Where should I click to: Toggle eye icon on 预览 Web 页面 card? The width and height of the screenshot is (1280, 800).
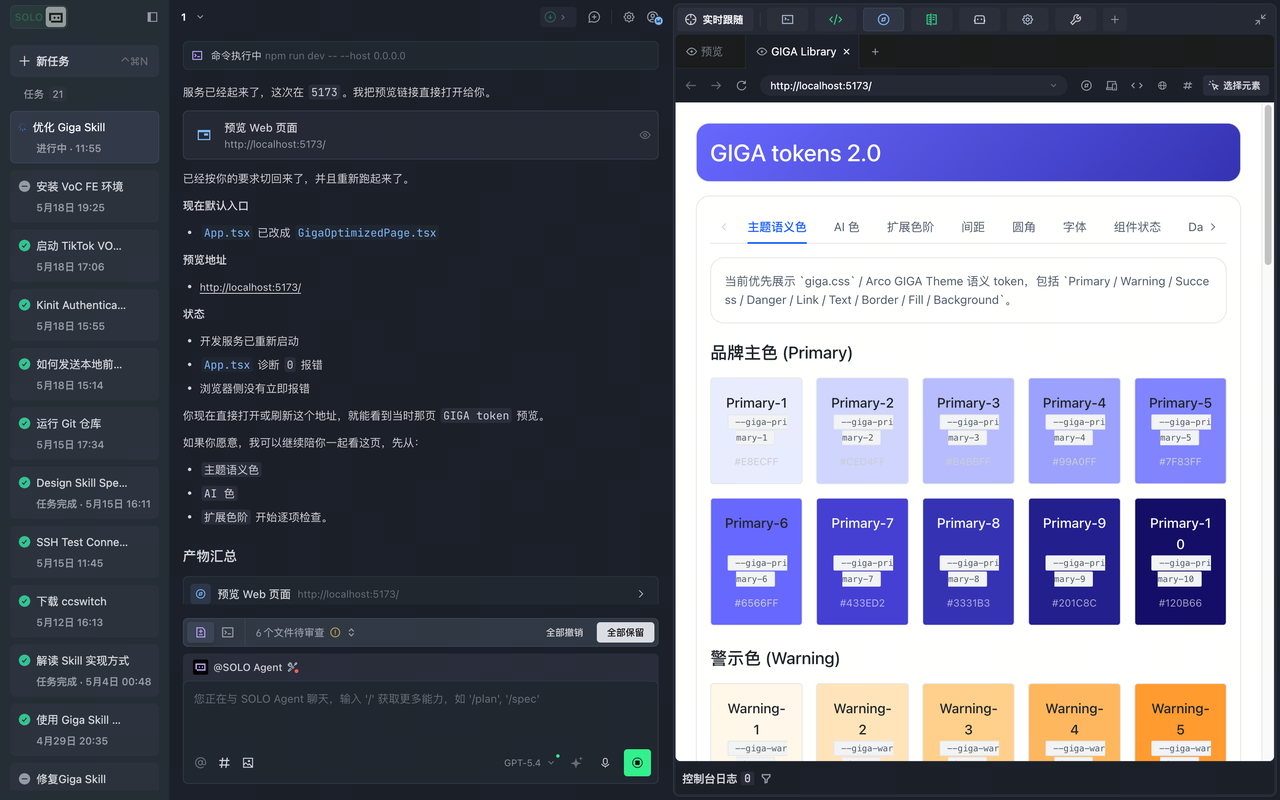pos(645,135)
